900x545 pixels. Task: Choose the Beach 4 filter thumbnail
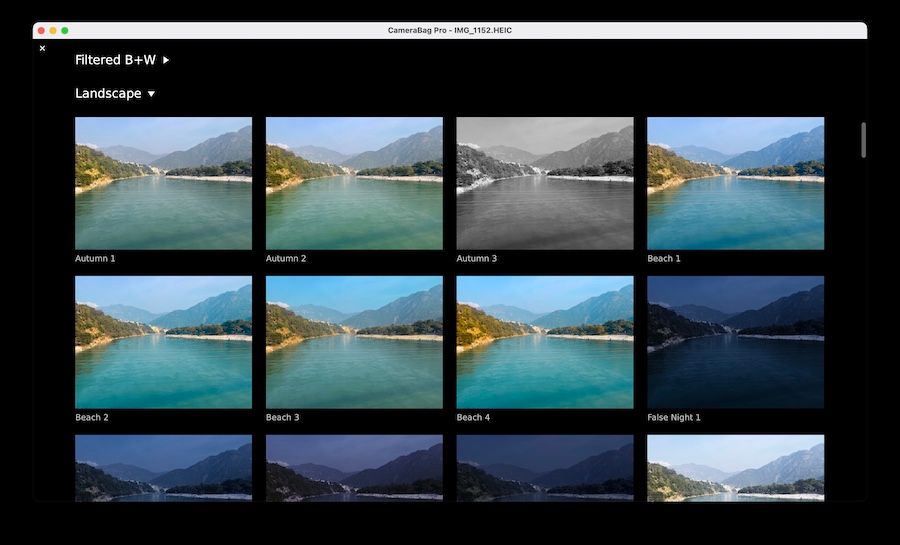pos(545,342)
